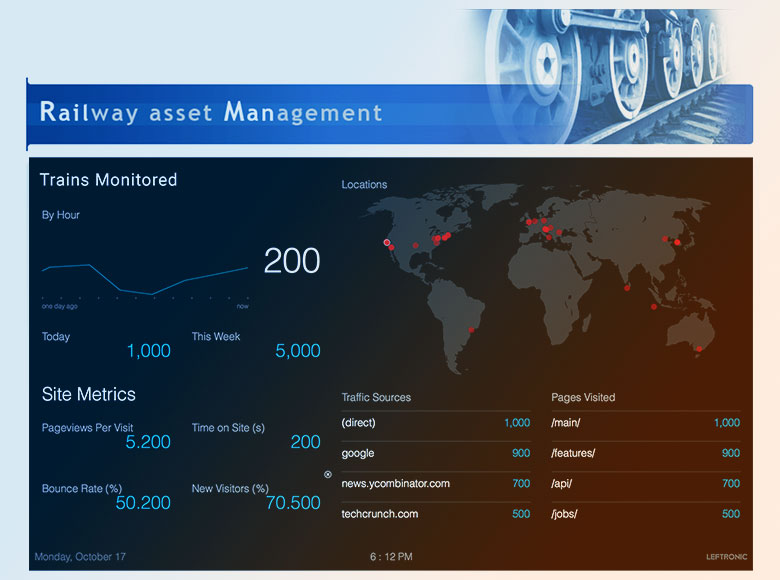
Task: Click the red marker in Australia
Action: pos(699,349)
